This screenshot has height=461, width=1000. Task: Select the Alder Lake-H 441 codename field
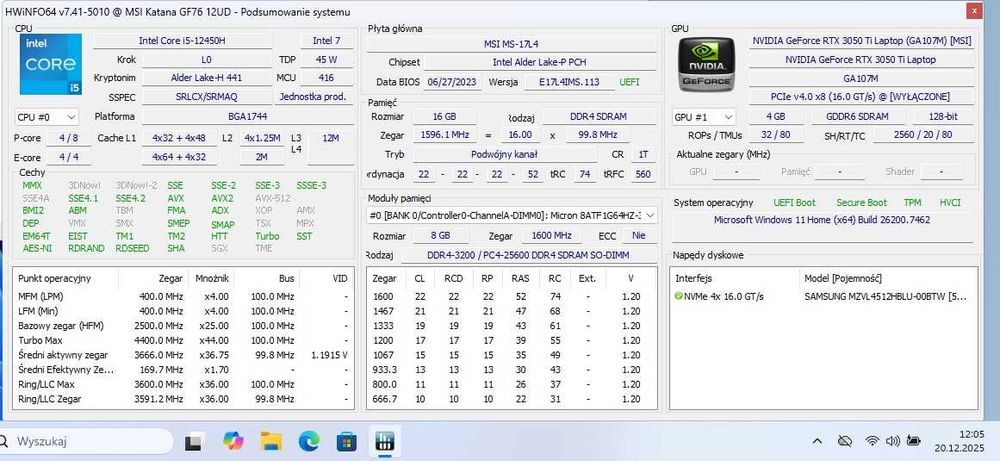[205, 78]
